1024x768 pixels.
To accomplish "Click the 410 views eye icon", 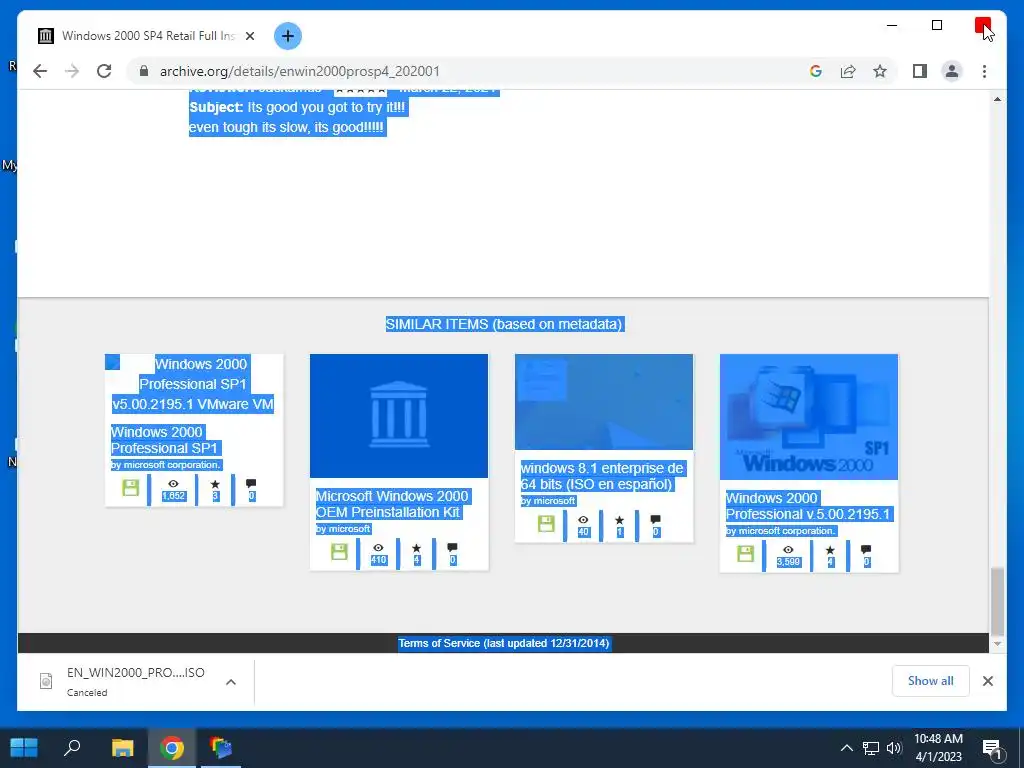I will click(378, 548).
